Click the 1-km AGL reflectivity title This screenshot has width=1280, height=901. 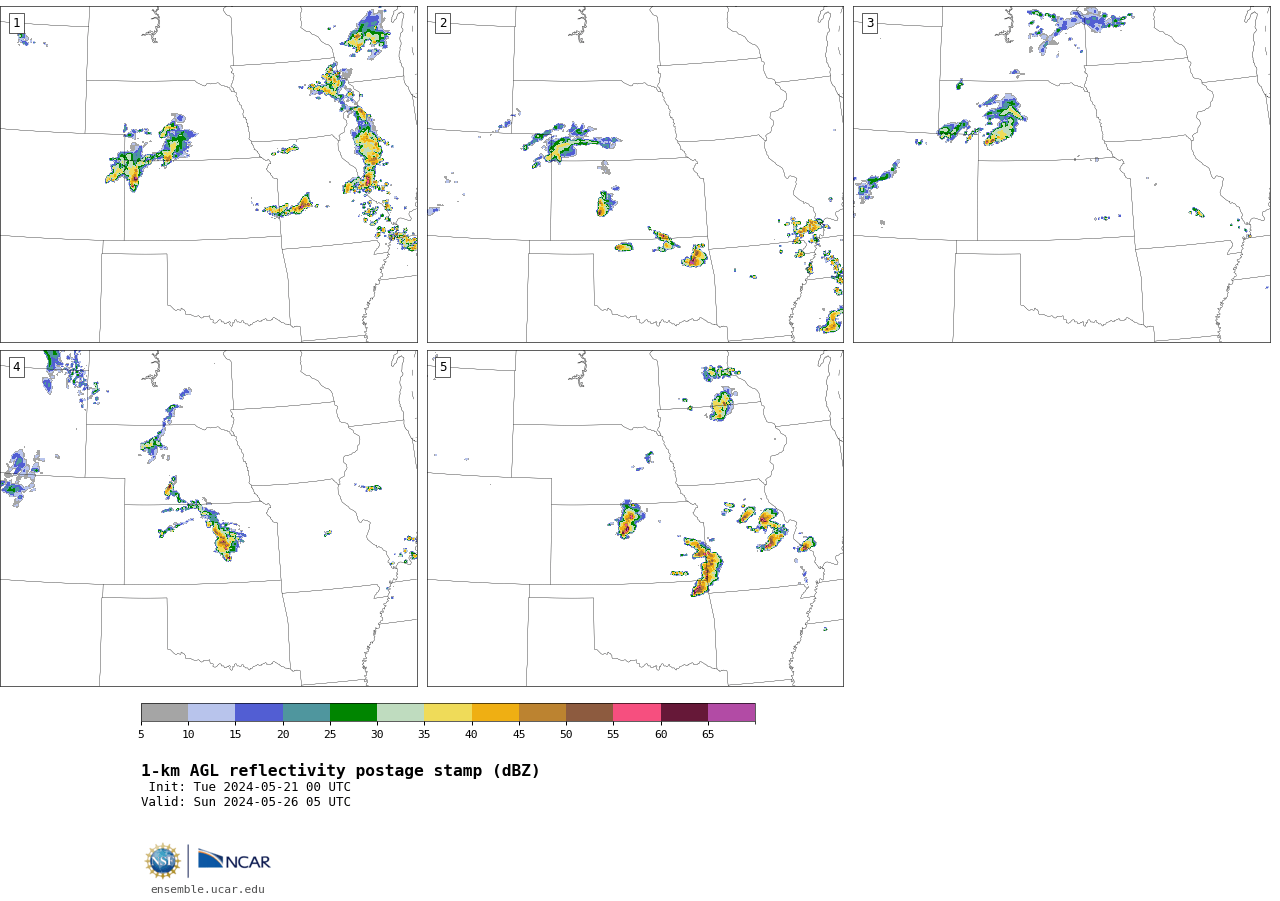[340, 771]
